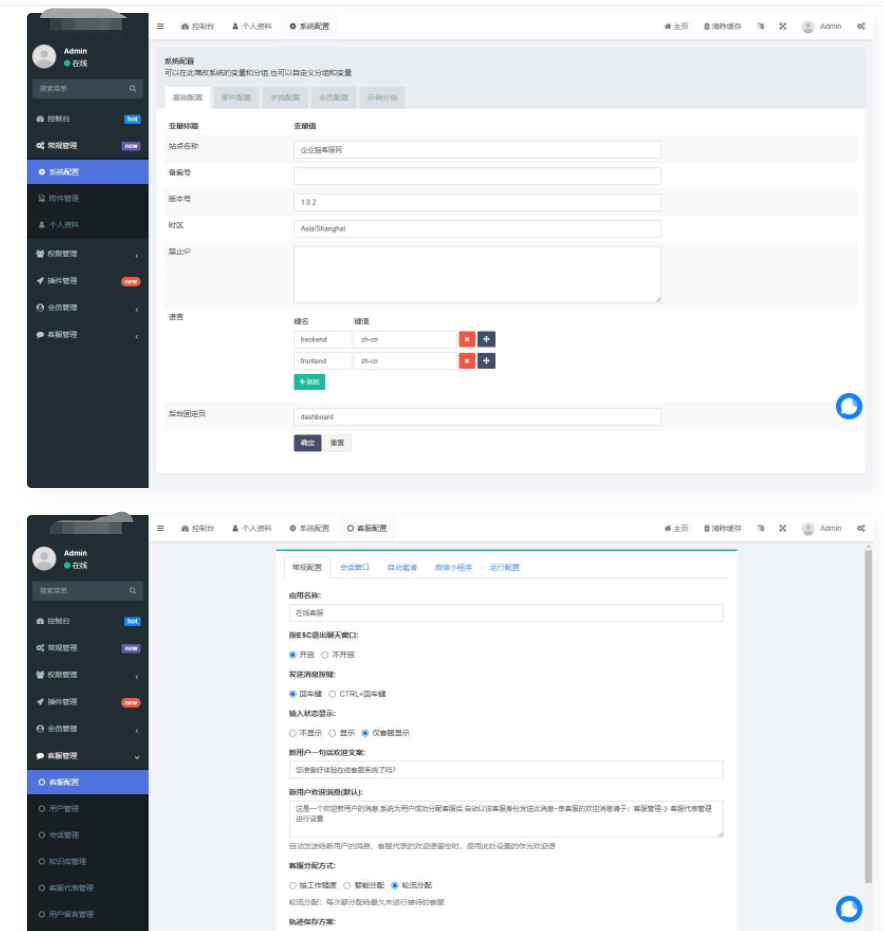The image size is (884, 931).
Task: Select the CTRL+回车键 send option
Action: click(x=333, y=694)
